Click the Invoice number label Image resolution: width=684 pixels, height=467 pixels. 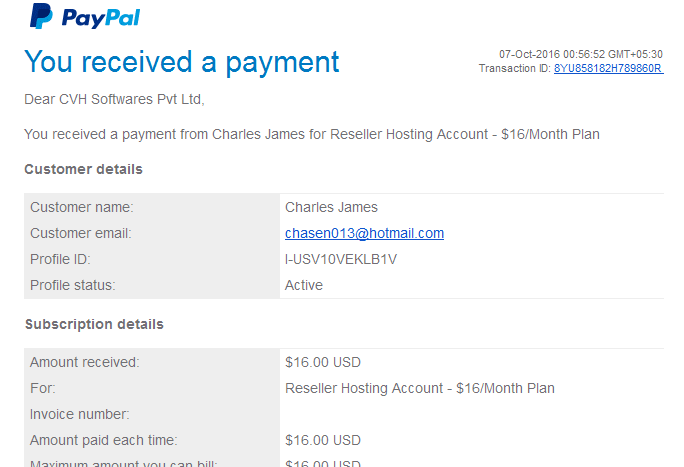(x=80, y=414)
